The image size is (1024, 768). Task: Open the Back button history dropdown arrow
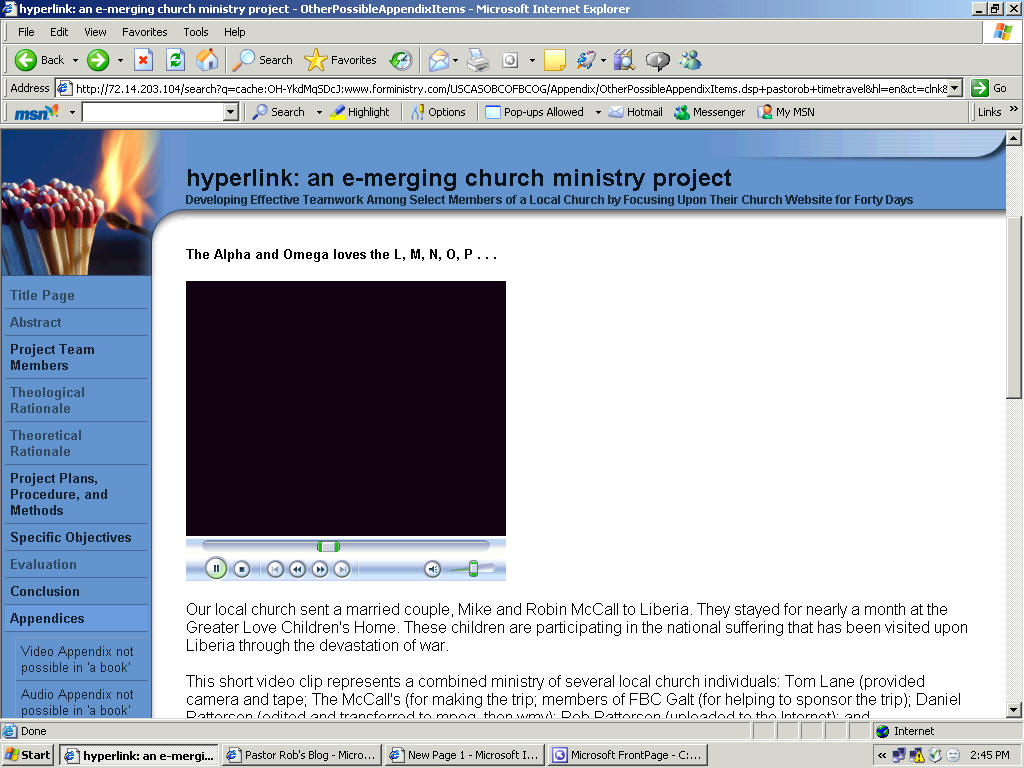pyautogui.click(x=74, y=60)
